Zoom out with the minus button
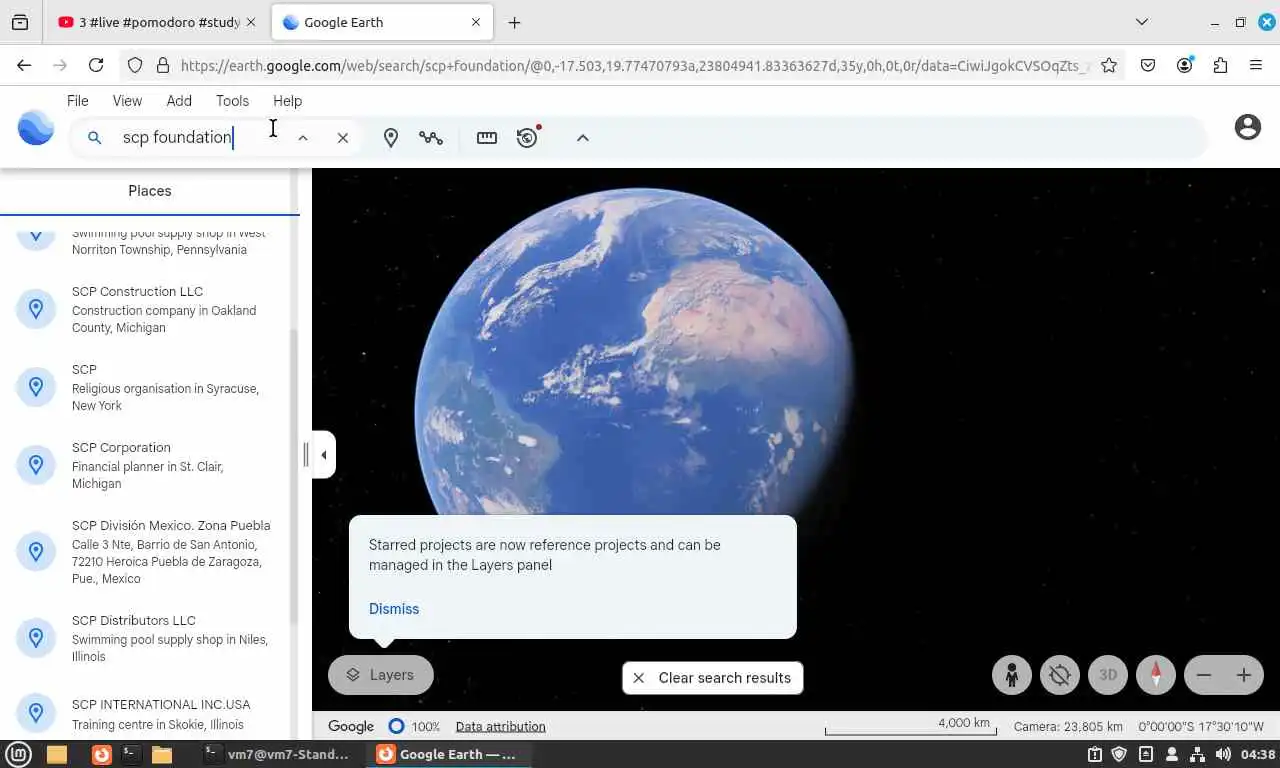 click(1204, 675)
